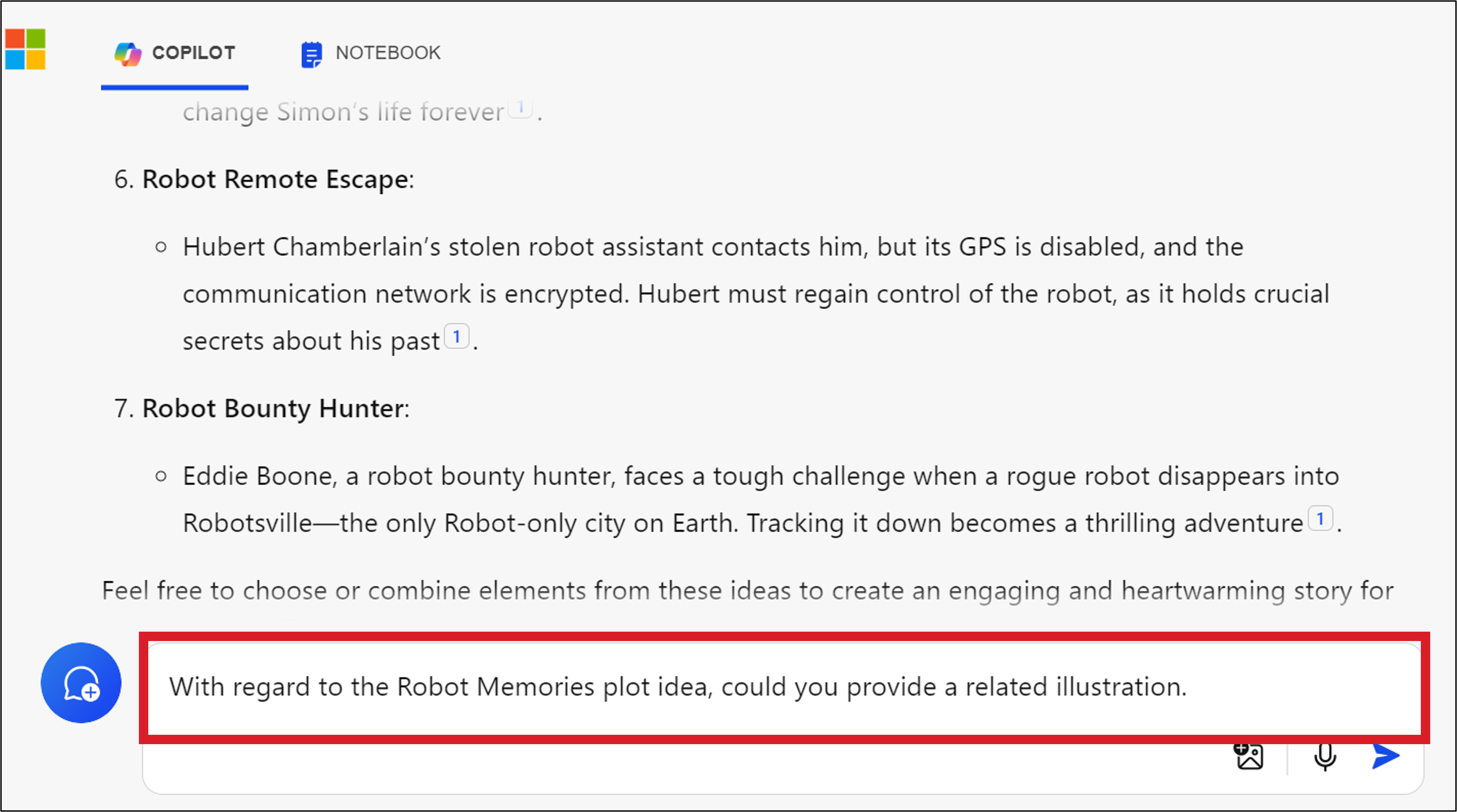Switch to the COPILOT tab
The width and height of the screenshot is (1457, 812).
pos(193,53)
